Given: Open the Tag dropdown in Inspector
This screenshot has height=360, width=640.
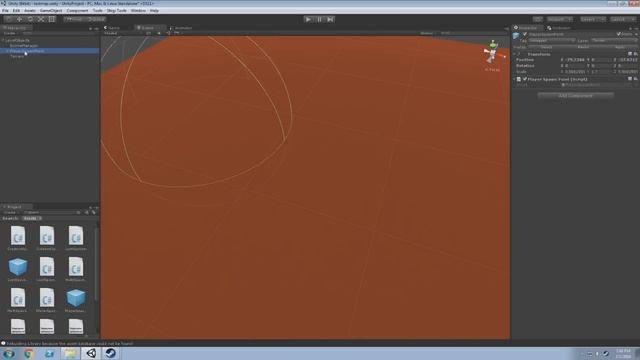Looking at the screenshot, I should (x=552, y=40).
